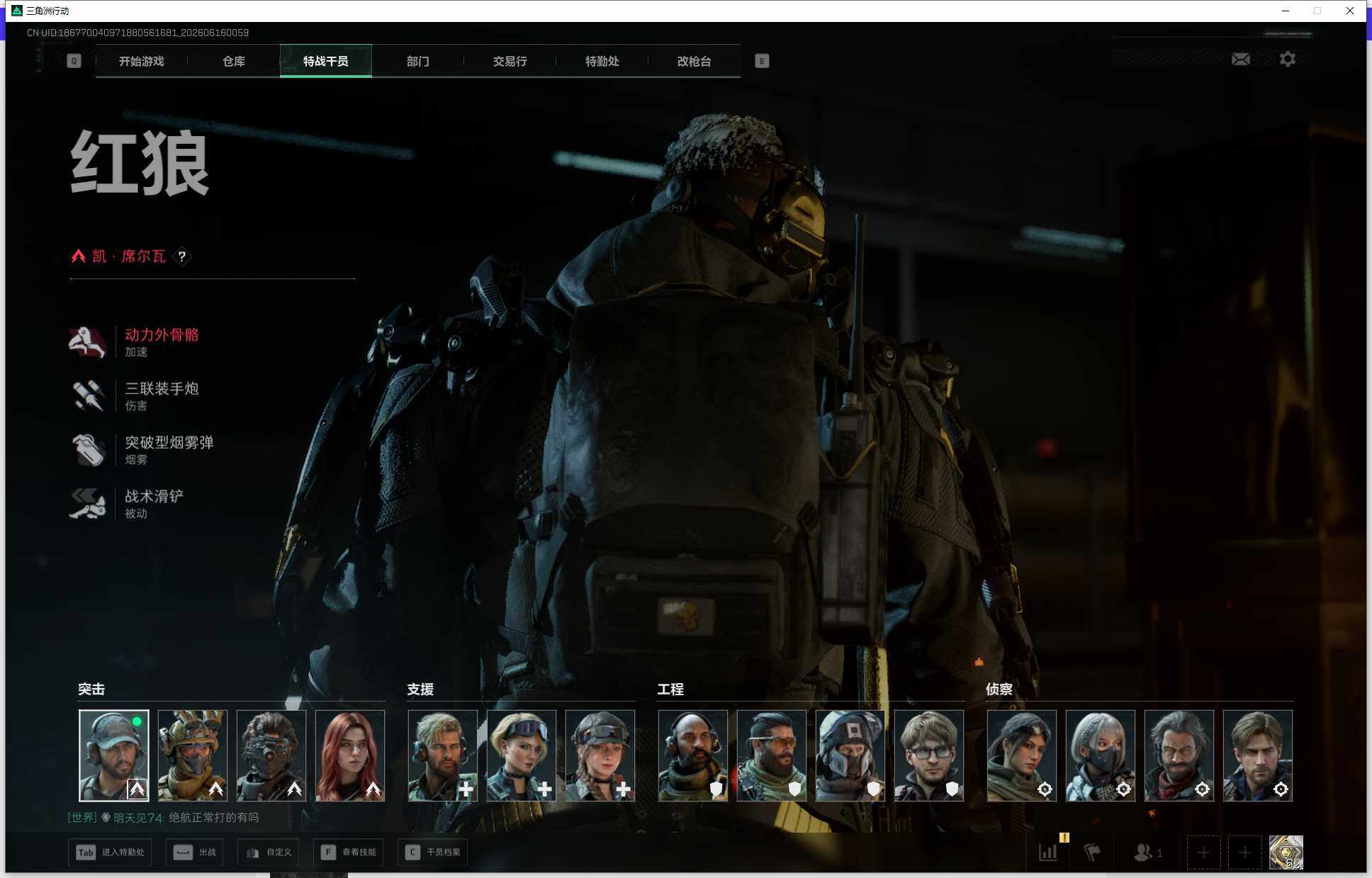
Task: Select the 战术滑铲 passive skill icon
Action: (88, 503)
